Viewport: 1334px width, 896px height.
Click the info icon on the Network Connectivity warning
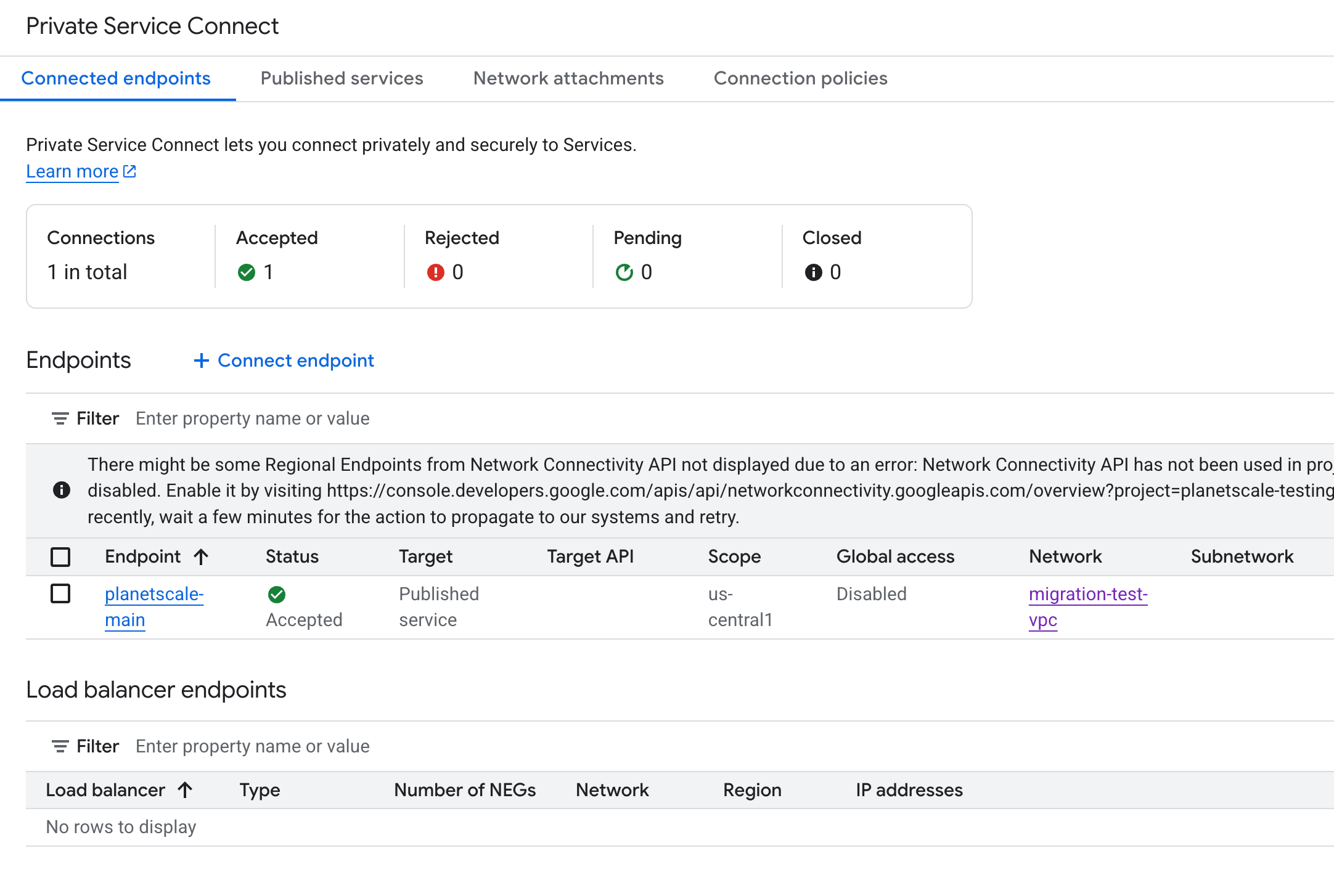[62, 491]
